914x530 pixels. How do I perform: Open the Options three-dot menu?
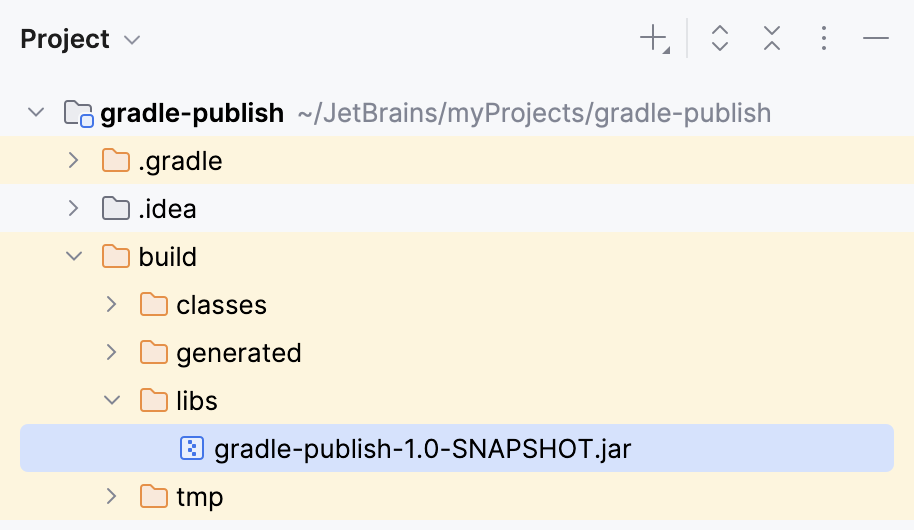pyautogui.click(x=824, y=39)
